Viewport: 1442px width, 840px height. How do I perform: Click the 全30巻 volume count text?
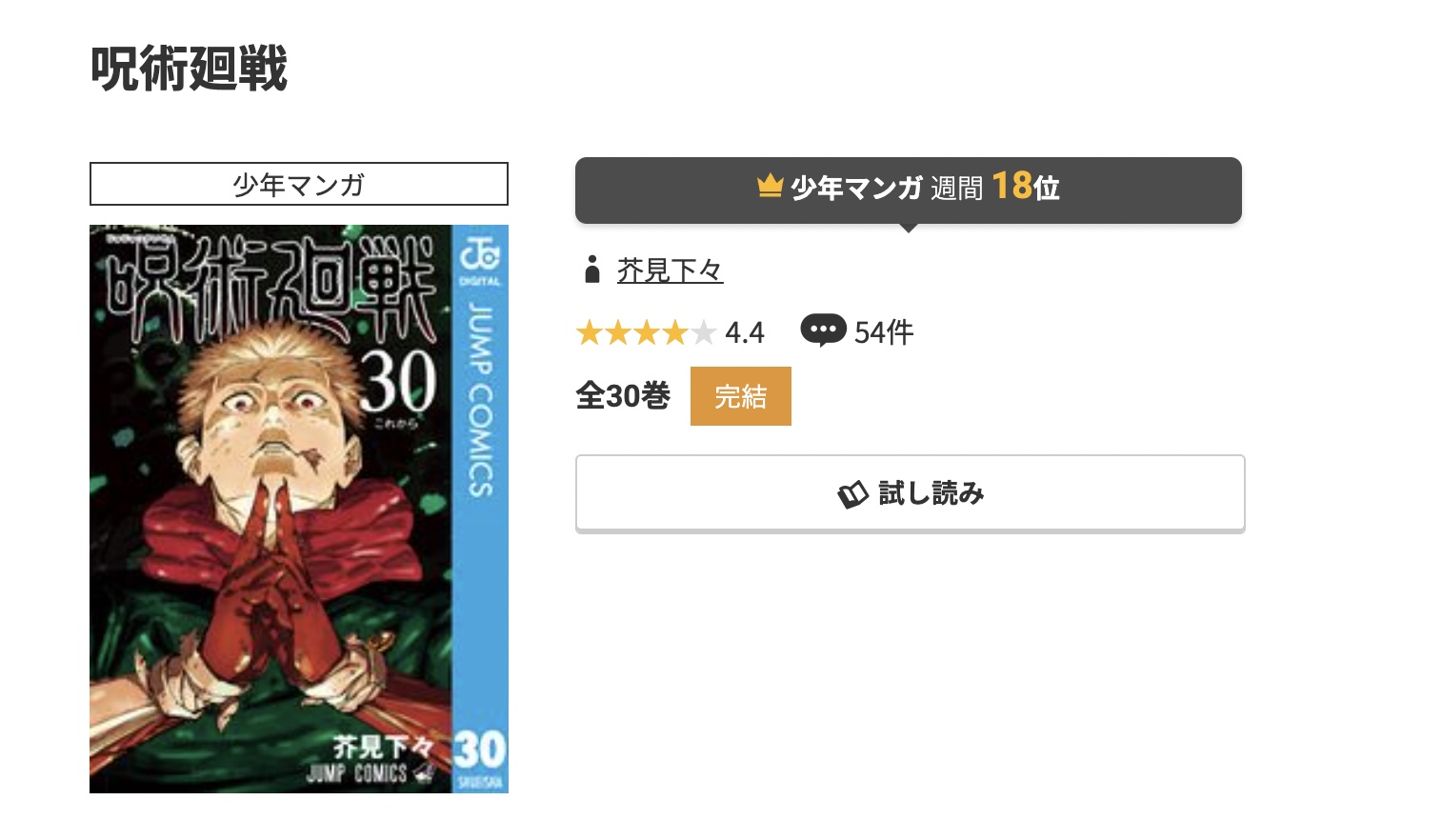[623, 396]
